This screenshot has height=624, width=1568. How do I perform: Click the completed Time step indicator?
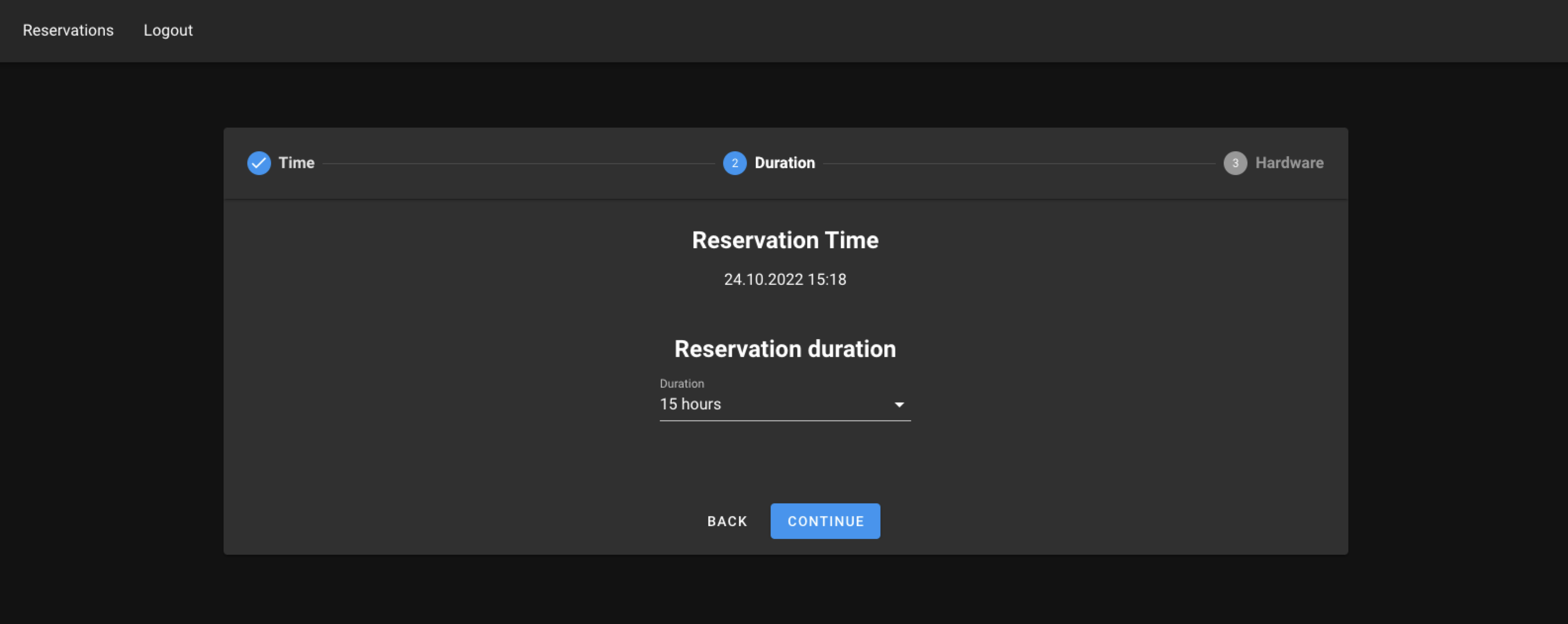(259, 163)
